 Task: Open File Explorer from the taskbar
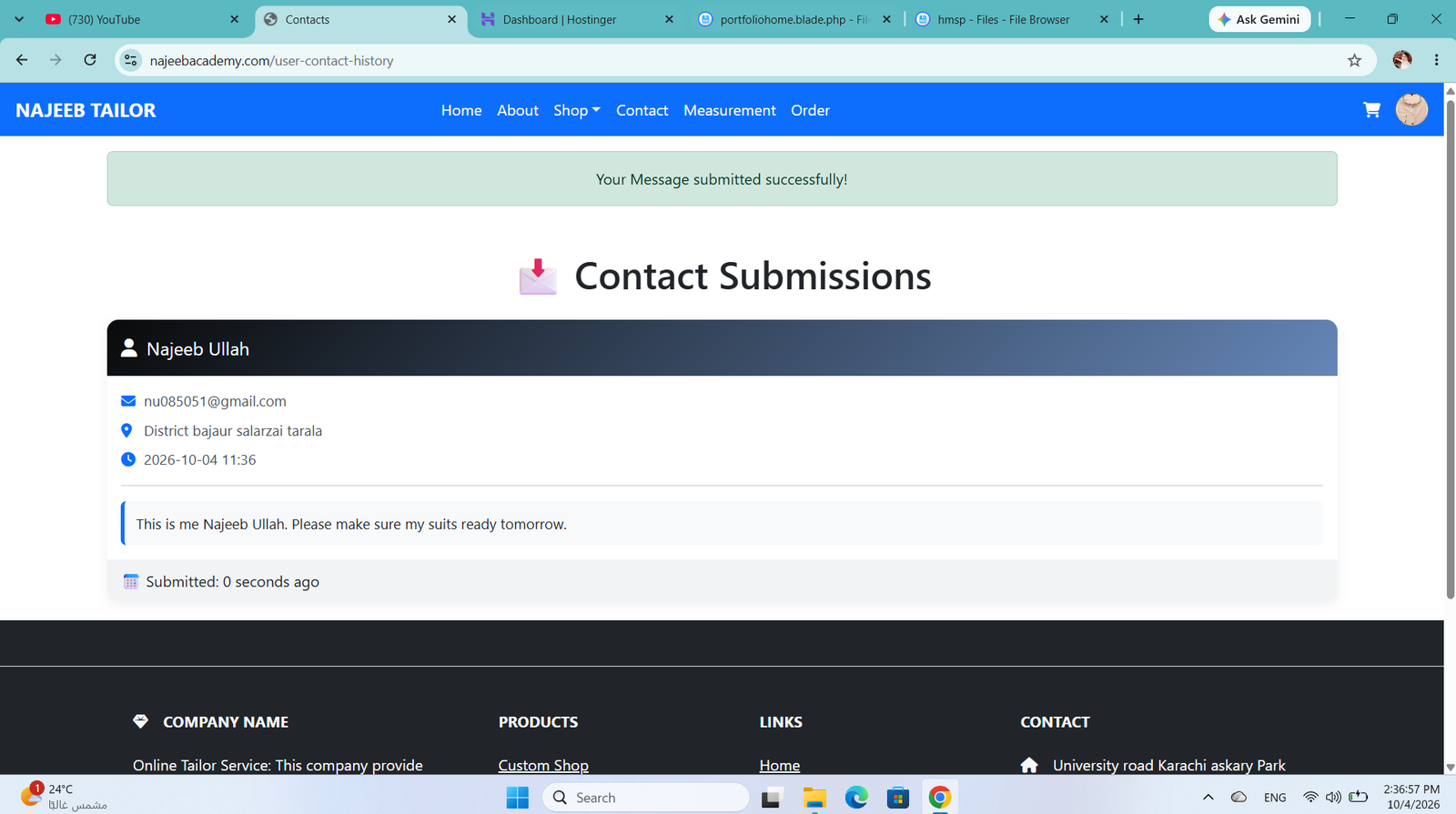814,798
